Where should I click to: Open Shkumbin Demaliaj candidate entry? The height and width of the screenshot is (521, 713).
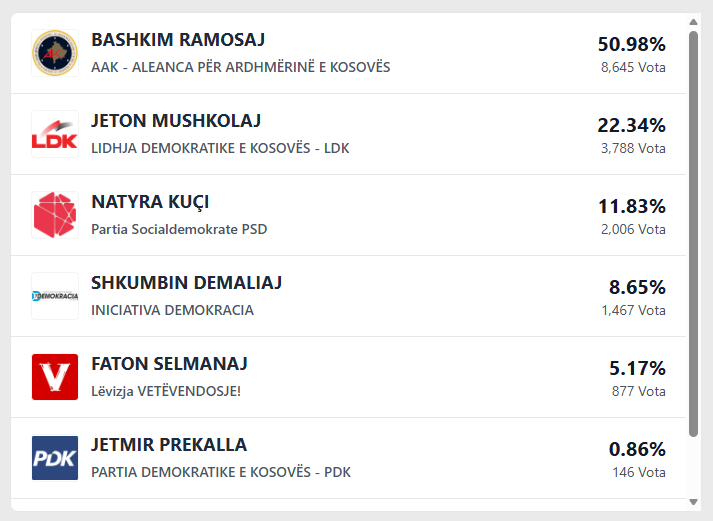click(x=186, y=283)
